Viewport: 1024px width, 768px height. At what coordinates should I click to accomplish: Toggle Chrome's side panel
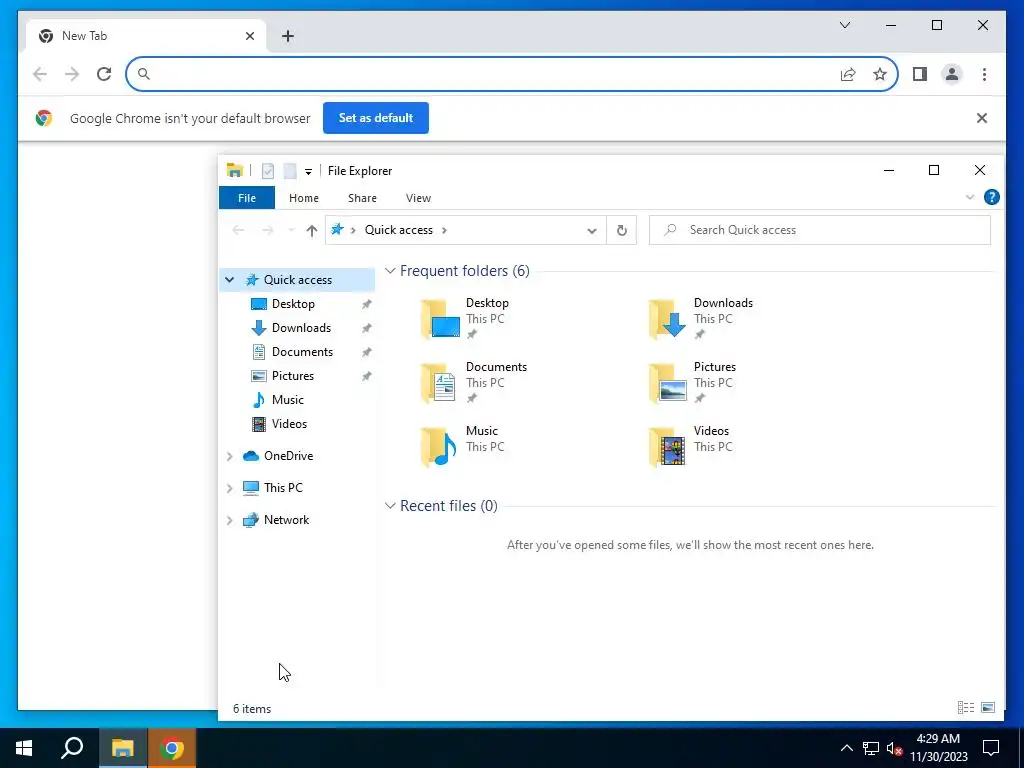pyautogui.click(x=920, y=74)
